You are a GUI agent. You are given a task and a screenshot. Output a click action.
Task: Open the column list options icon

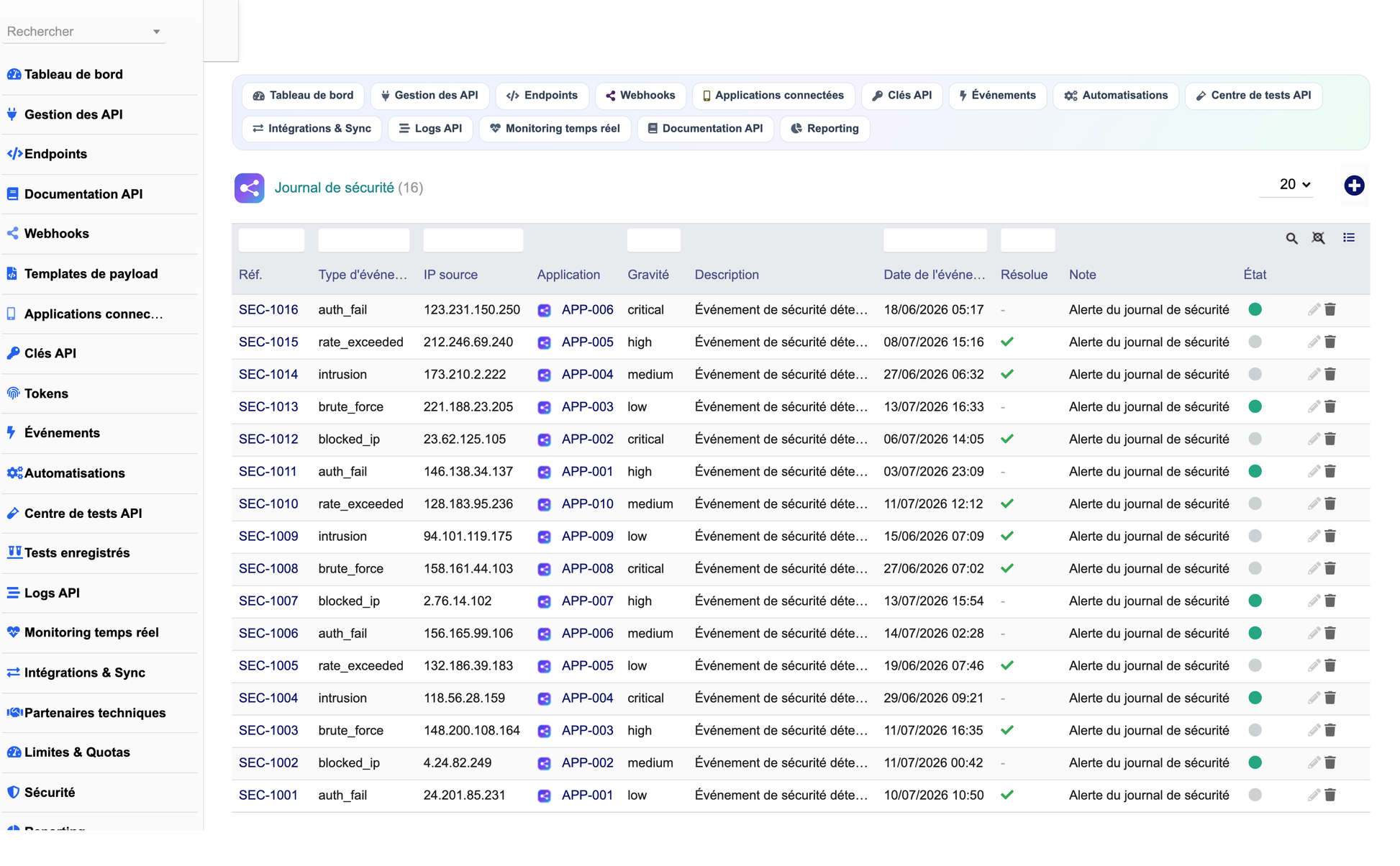(x=1349, y=237)
